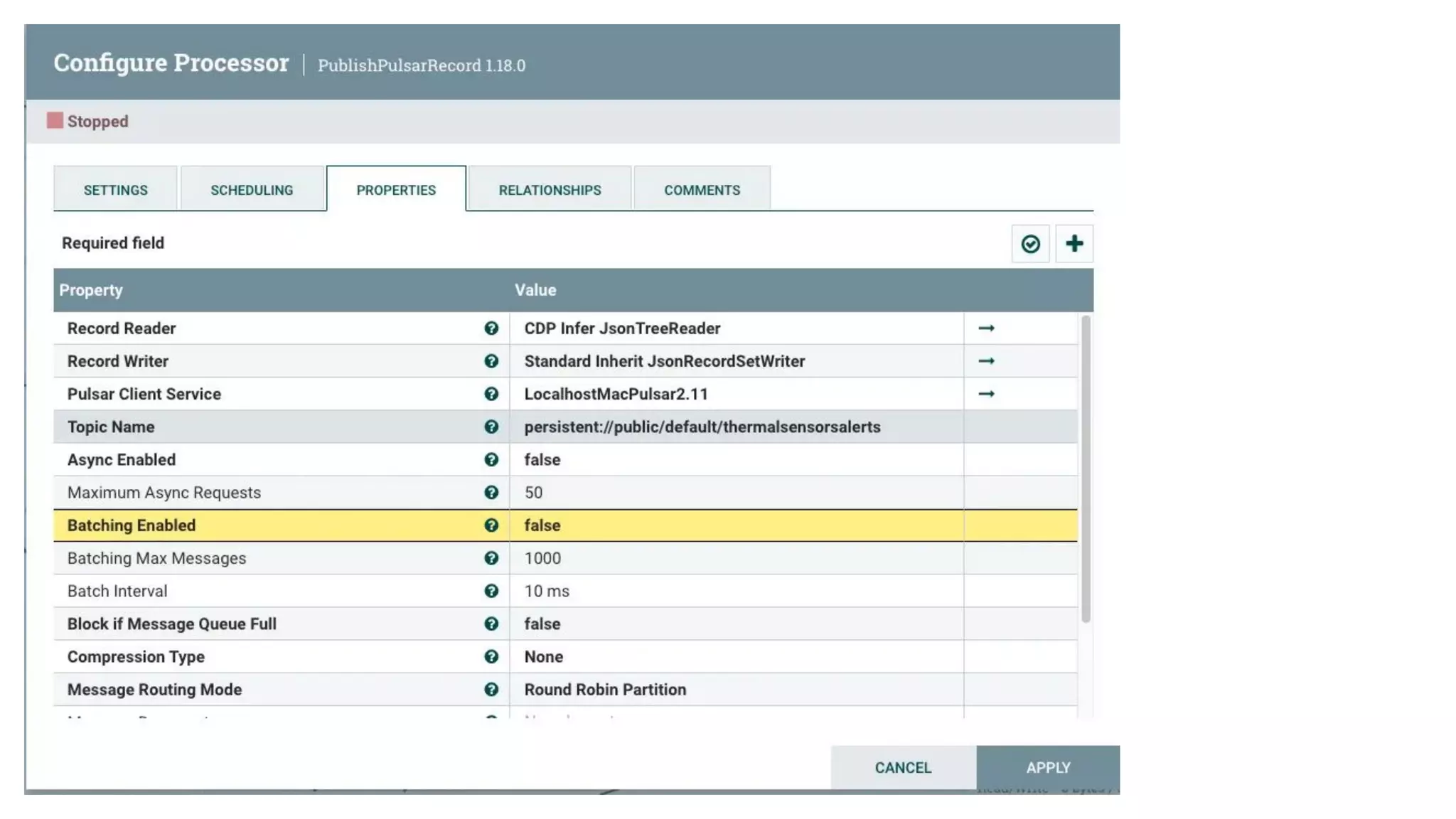Select the Pulsar Client Service property name
1456x819 pixels.
coord(144,394)
